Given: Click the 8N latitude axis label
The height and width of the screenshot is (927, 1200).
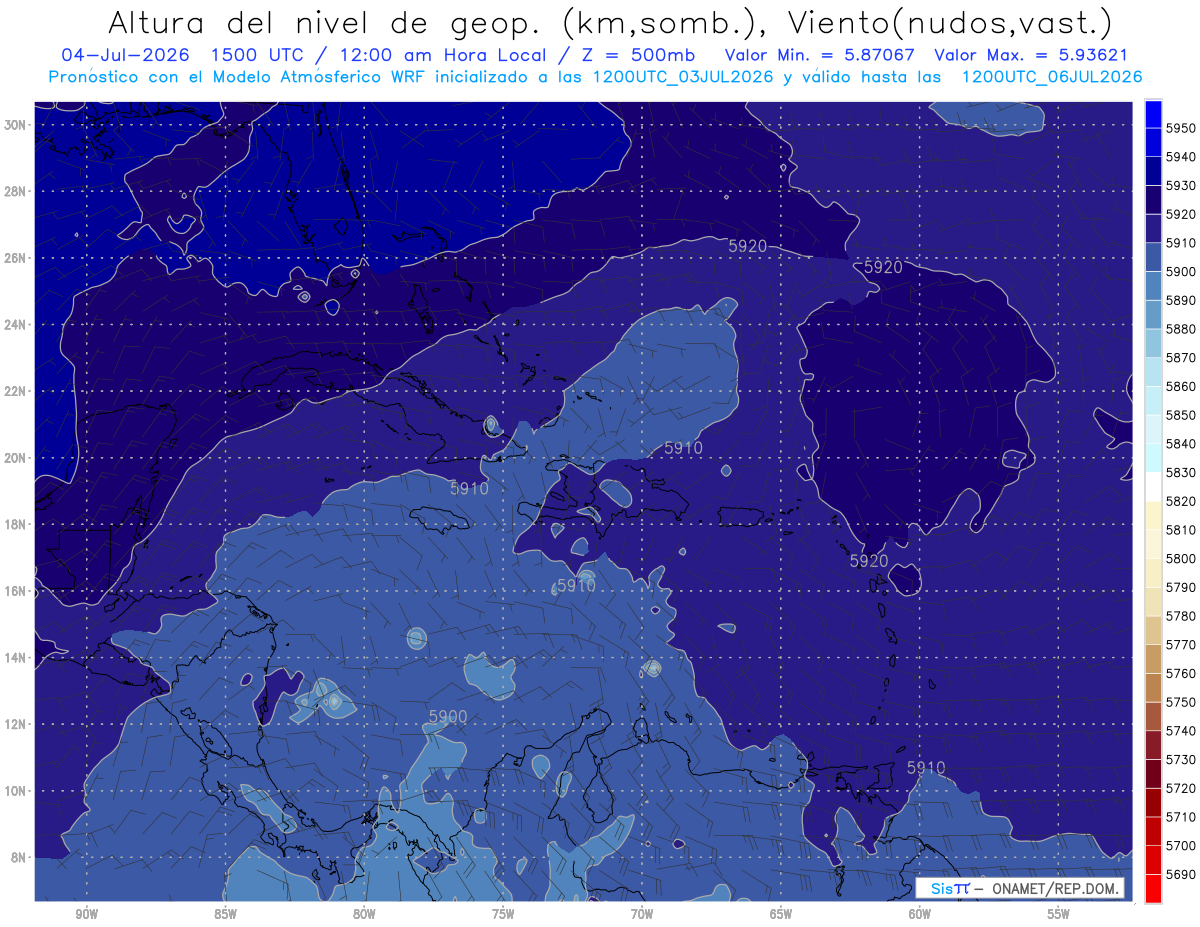Looking at the screenshot, I should [17, 857].
